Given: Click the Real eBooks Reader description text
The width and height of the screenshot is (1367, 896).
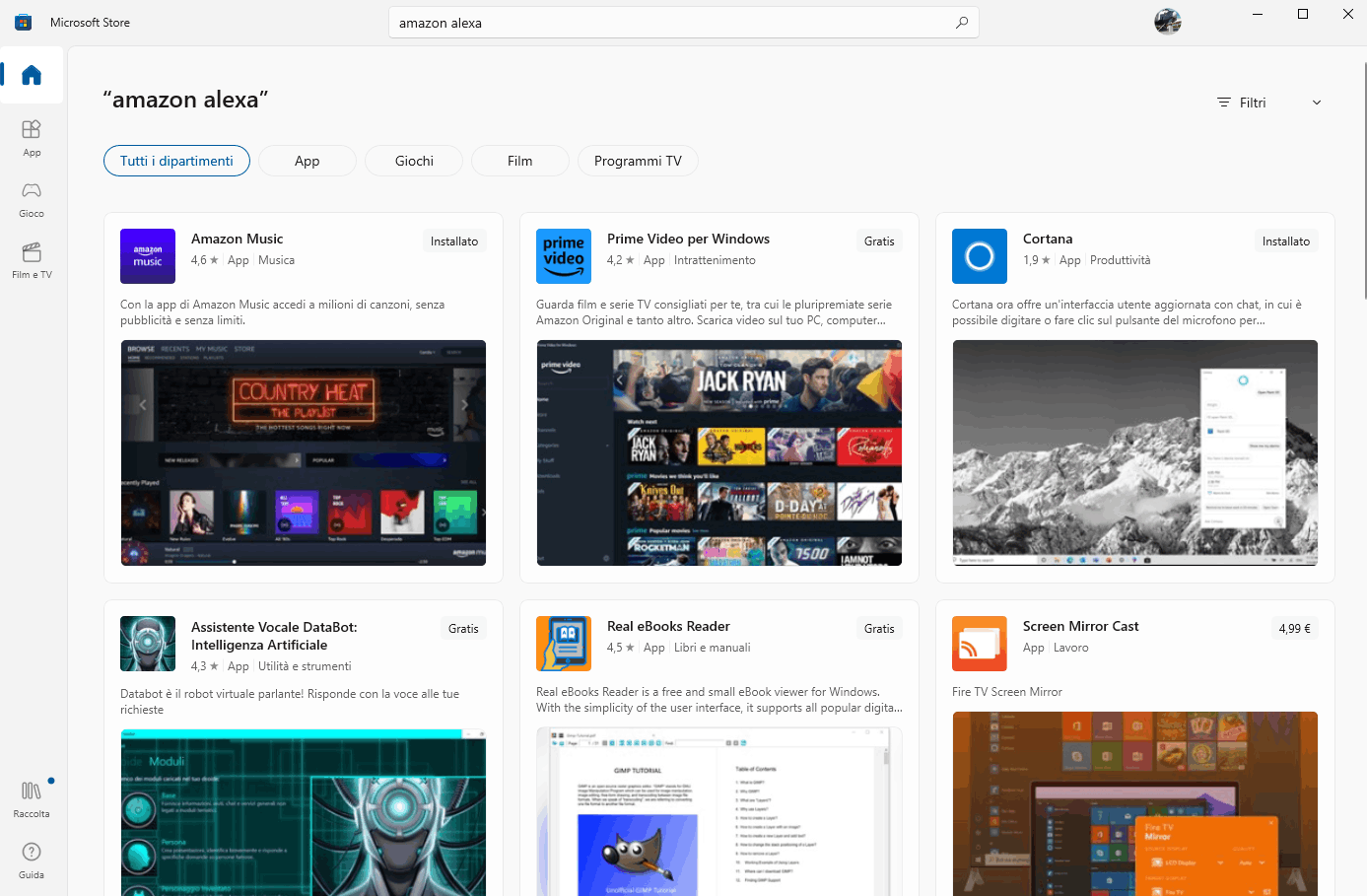Looking at the screenshot, I should coord(719,700).
